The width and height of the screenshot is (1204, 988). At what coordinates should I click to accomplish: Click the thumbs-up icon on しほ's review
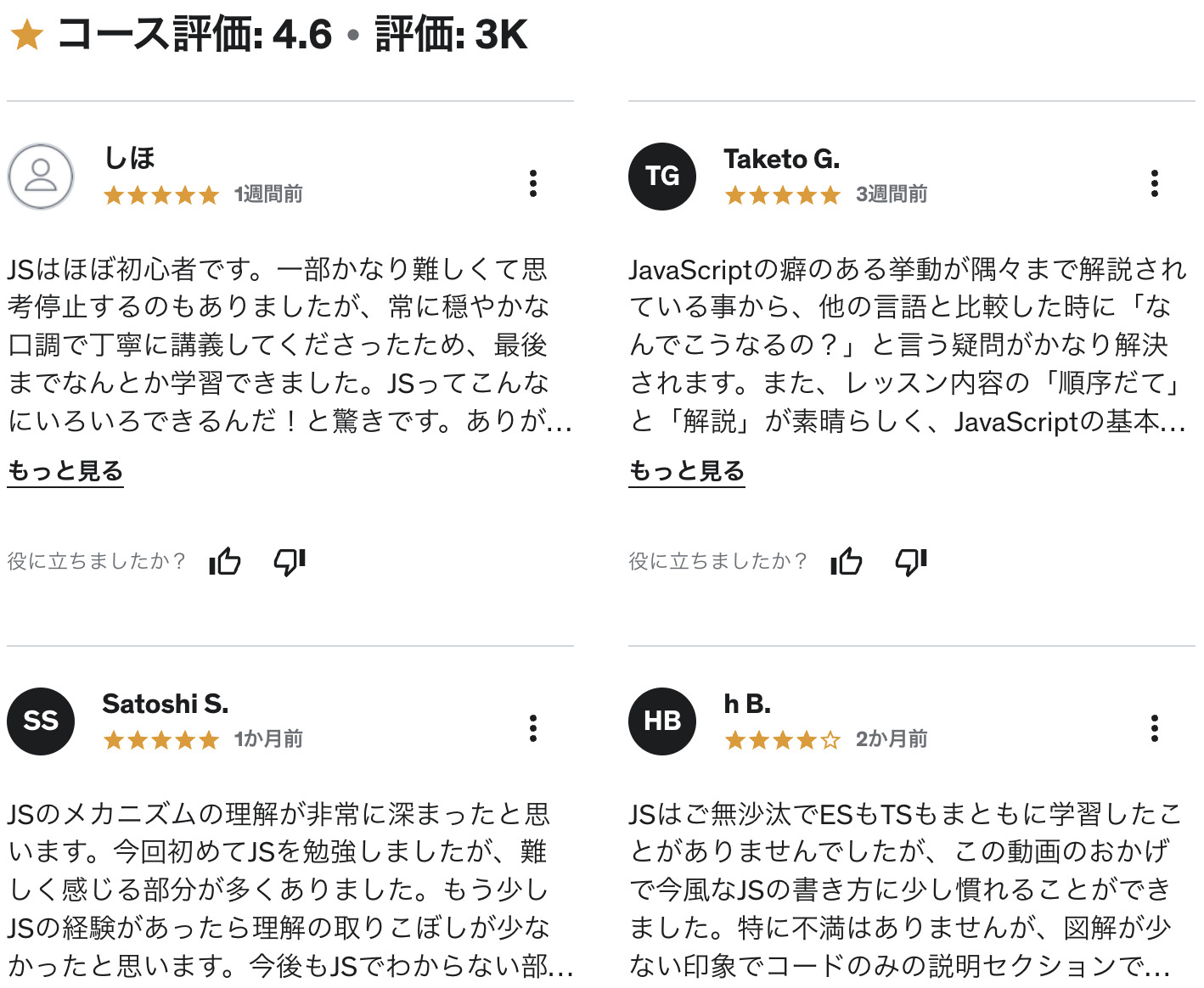click(224, 562)
